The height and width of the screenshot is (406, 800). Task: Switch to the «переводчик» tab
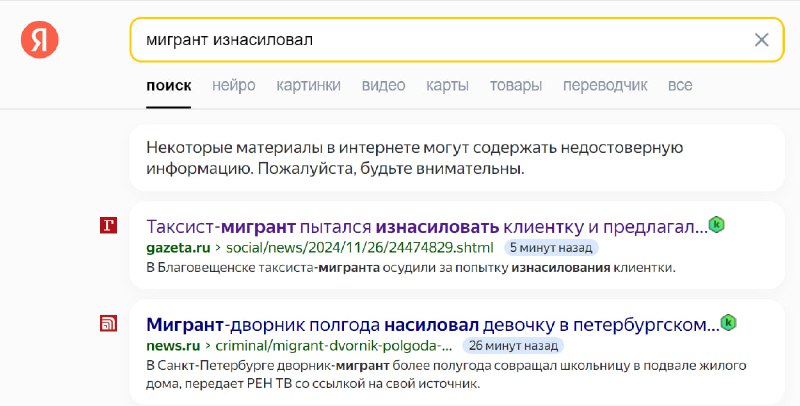pyautogui.click(x=605, y=85)
